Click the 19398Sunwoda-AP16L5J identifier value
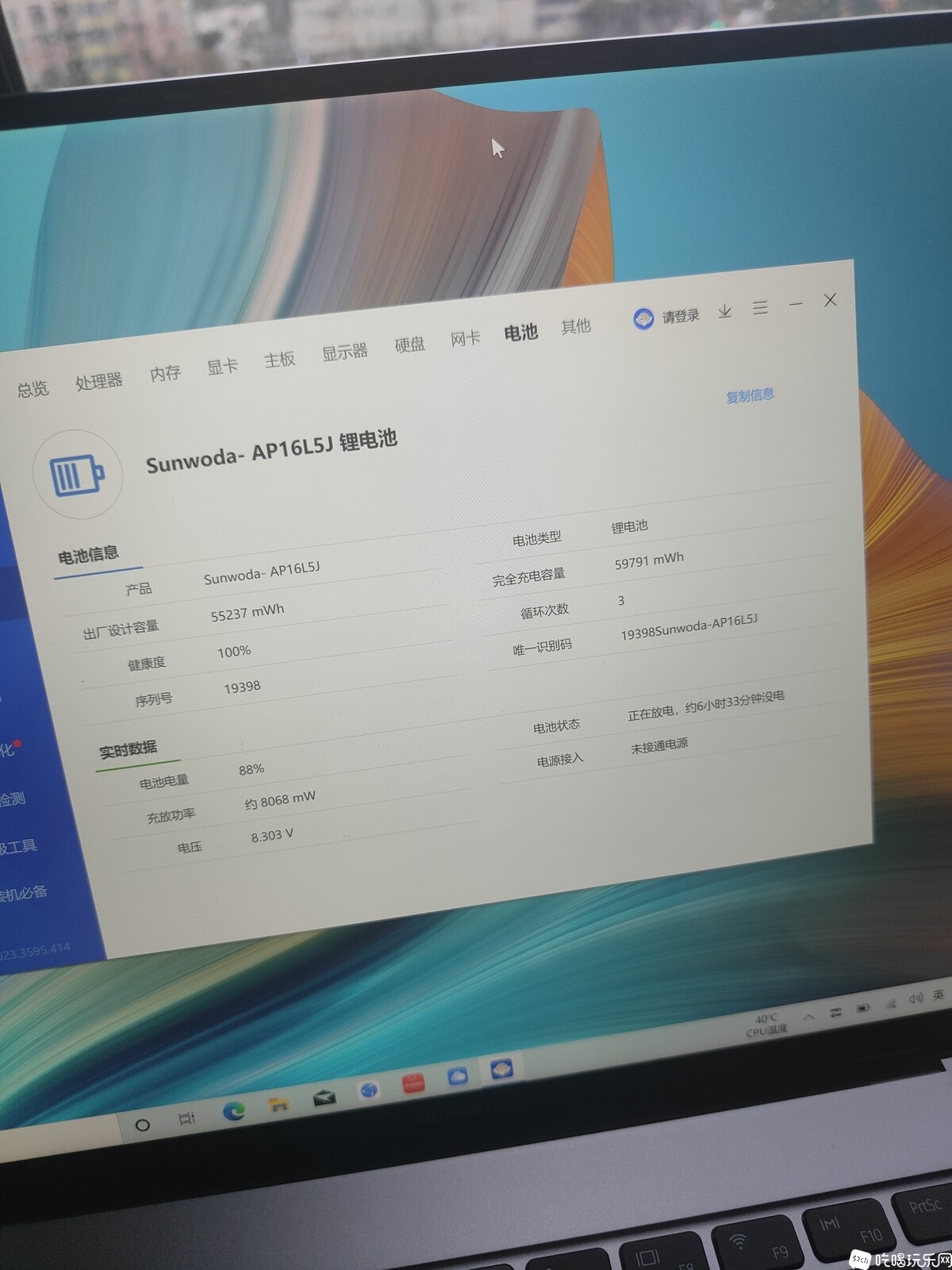The width and height of the screenshot is (952, 1270). (689, 626)
